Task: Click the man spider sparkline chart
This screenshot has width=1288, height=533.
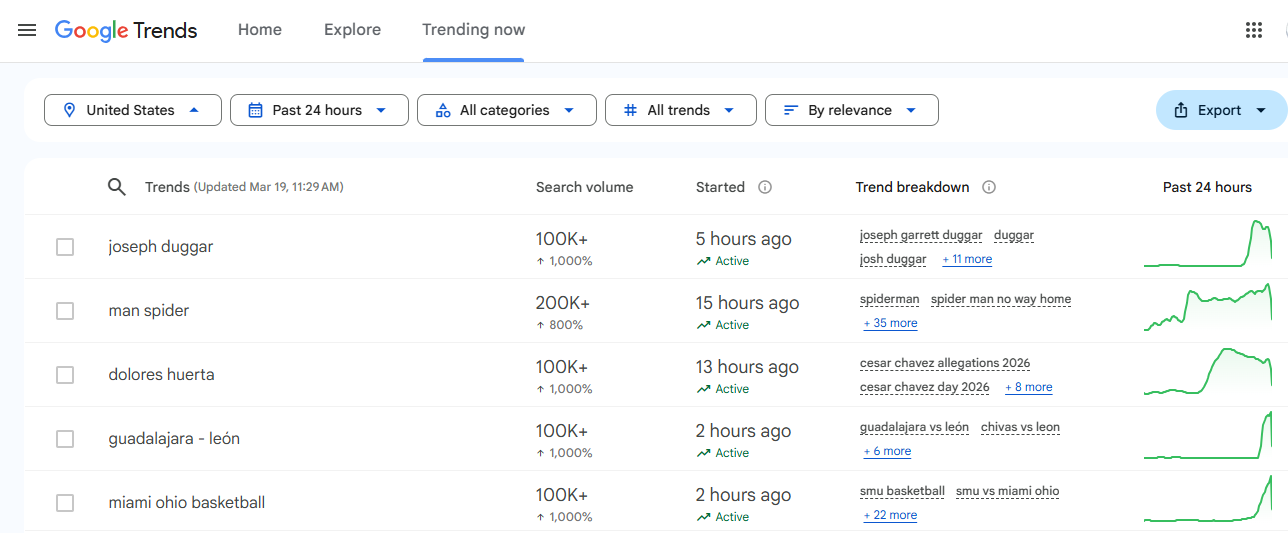Action: tap(1208, 308)
